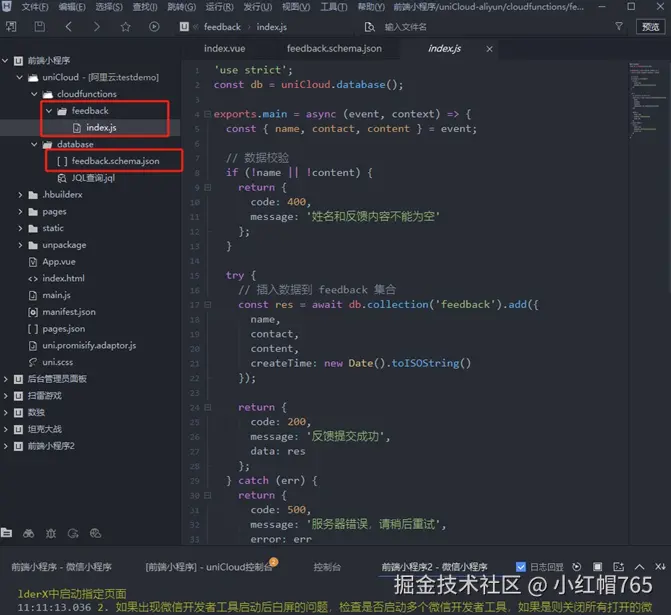Viewport: 671px width, 615px height.
Task: Click the index.js breadcrumb item
Action: 272,27
